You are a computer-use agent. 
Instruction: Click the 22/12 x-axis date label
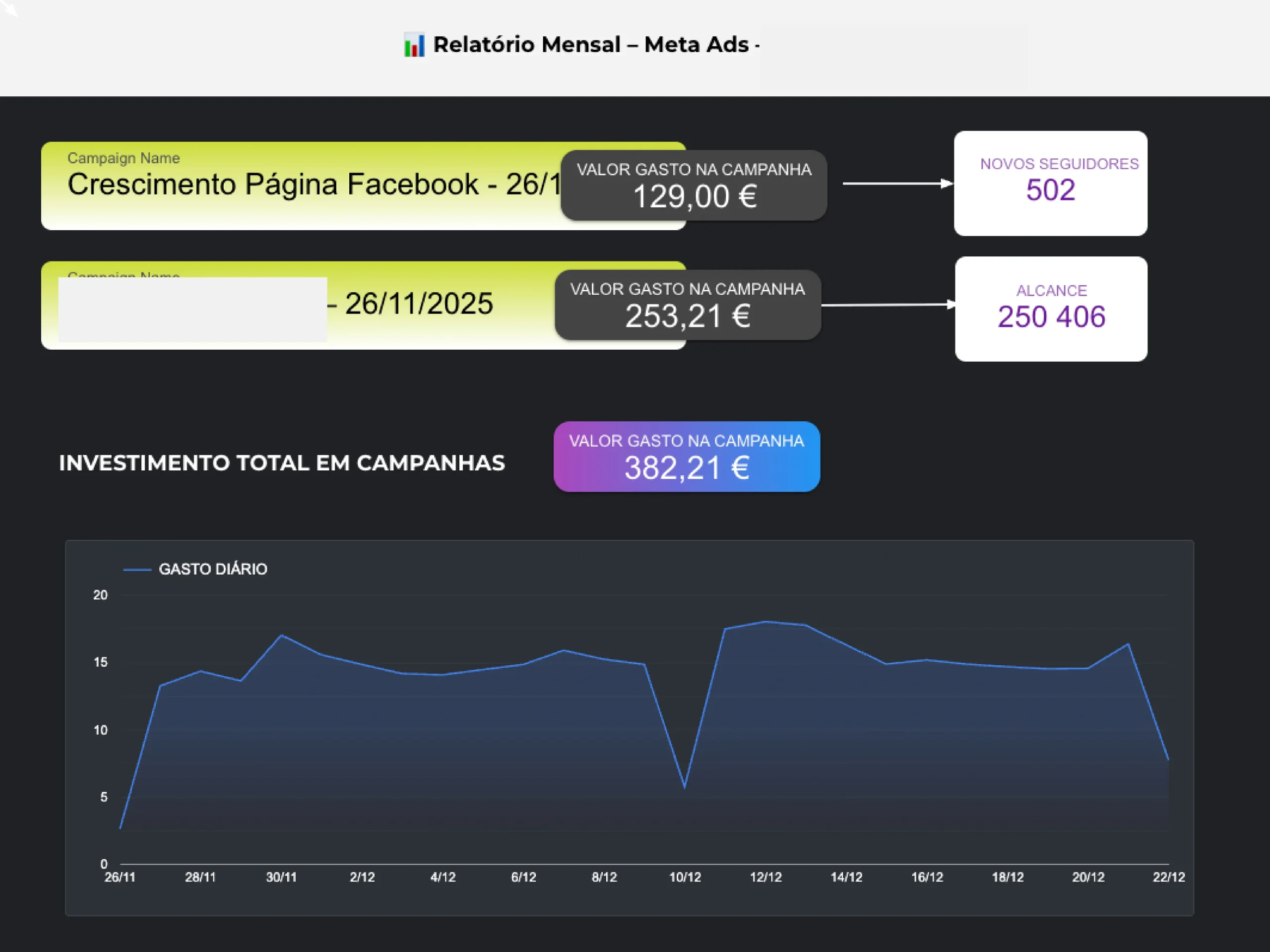(x=1168, y=877)
